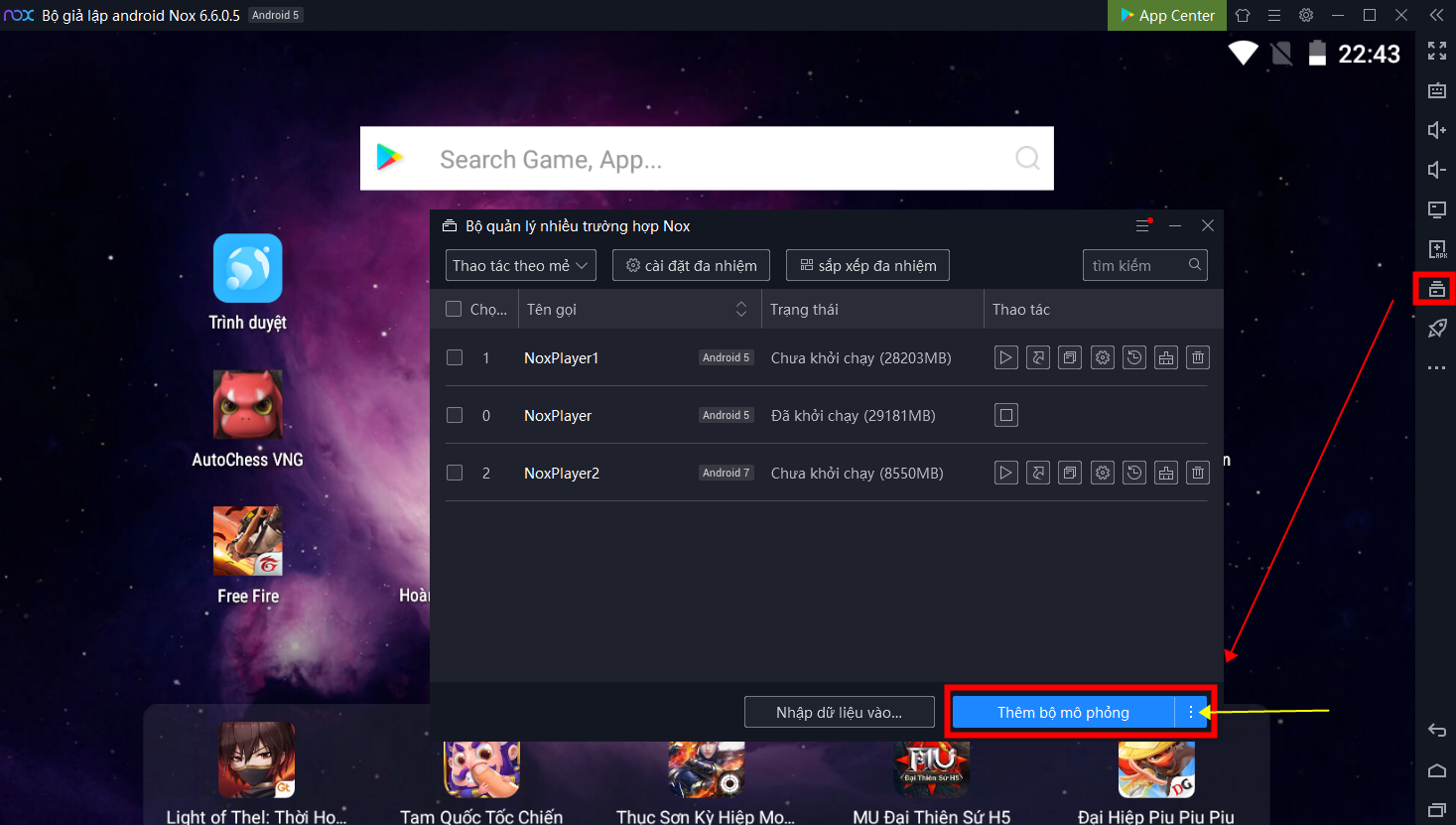The height and width of the screenshot is (825, 1456).
Task: Click the disk cleanup broom for NoxPlayer1
Action: (x=1166, y=357)
